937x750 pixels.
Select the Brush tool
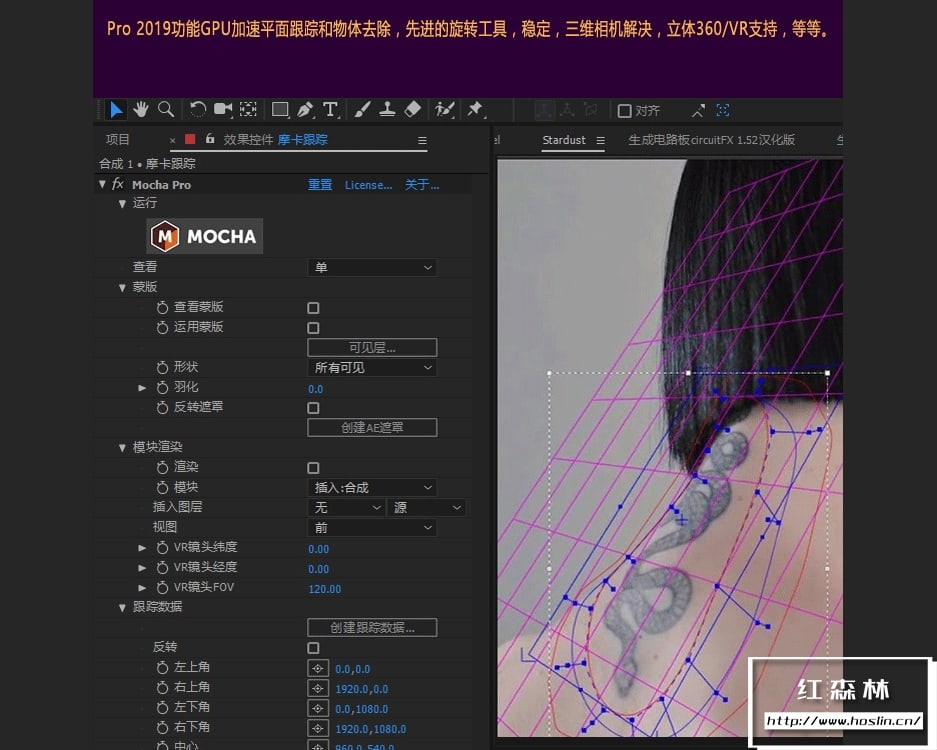362,109
